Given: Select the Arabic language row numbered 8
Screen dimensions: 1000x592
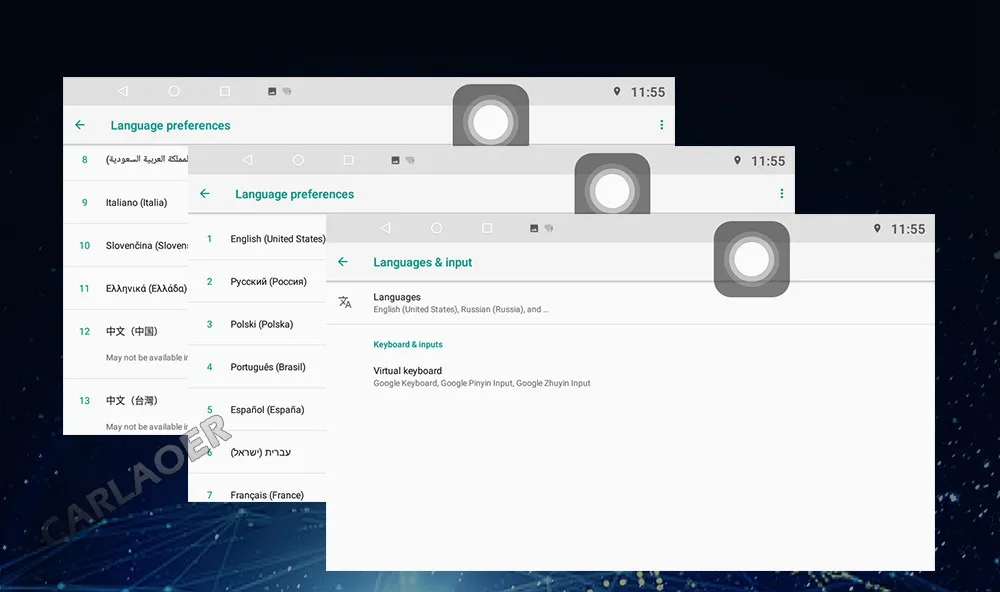Looking at the screenshot, I should pyautogui.click(x=126, y=163).
